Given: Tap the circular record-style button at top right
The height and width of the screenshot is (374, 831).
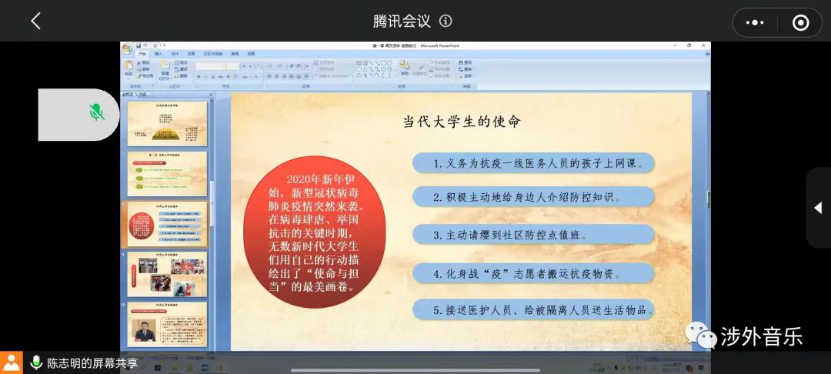Looking at the screenshot, I should (800, 23).
